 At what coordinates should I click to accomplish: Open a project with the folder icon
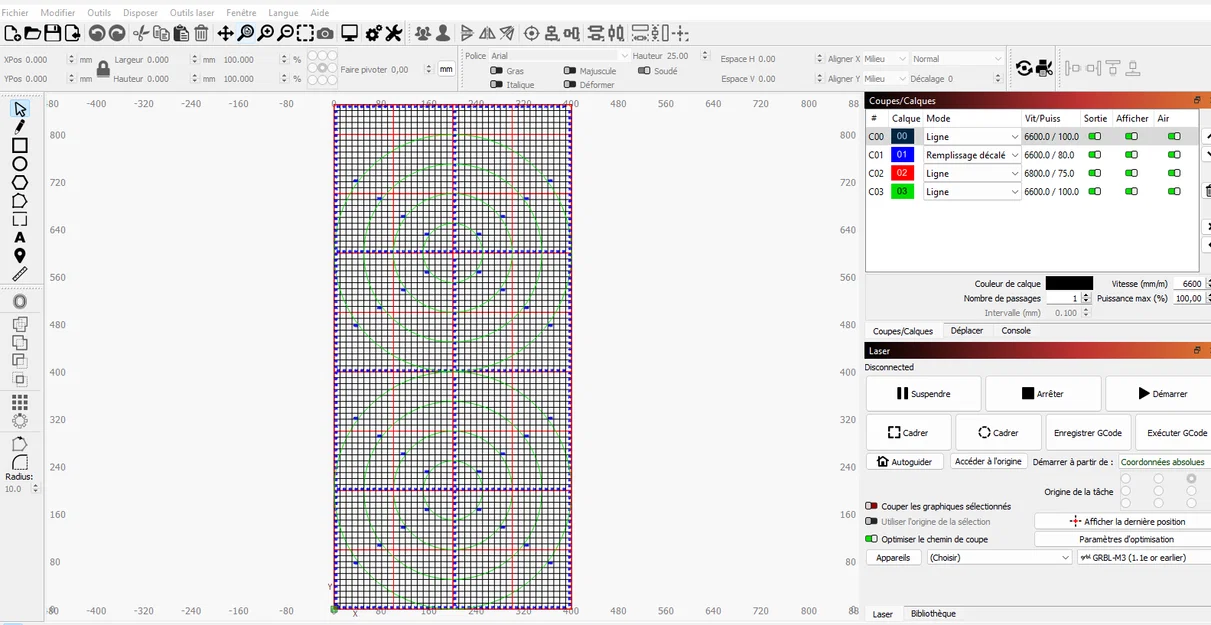pyautogui.click(x=32, y=33)
